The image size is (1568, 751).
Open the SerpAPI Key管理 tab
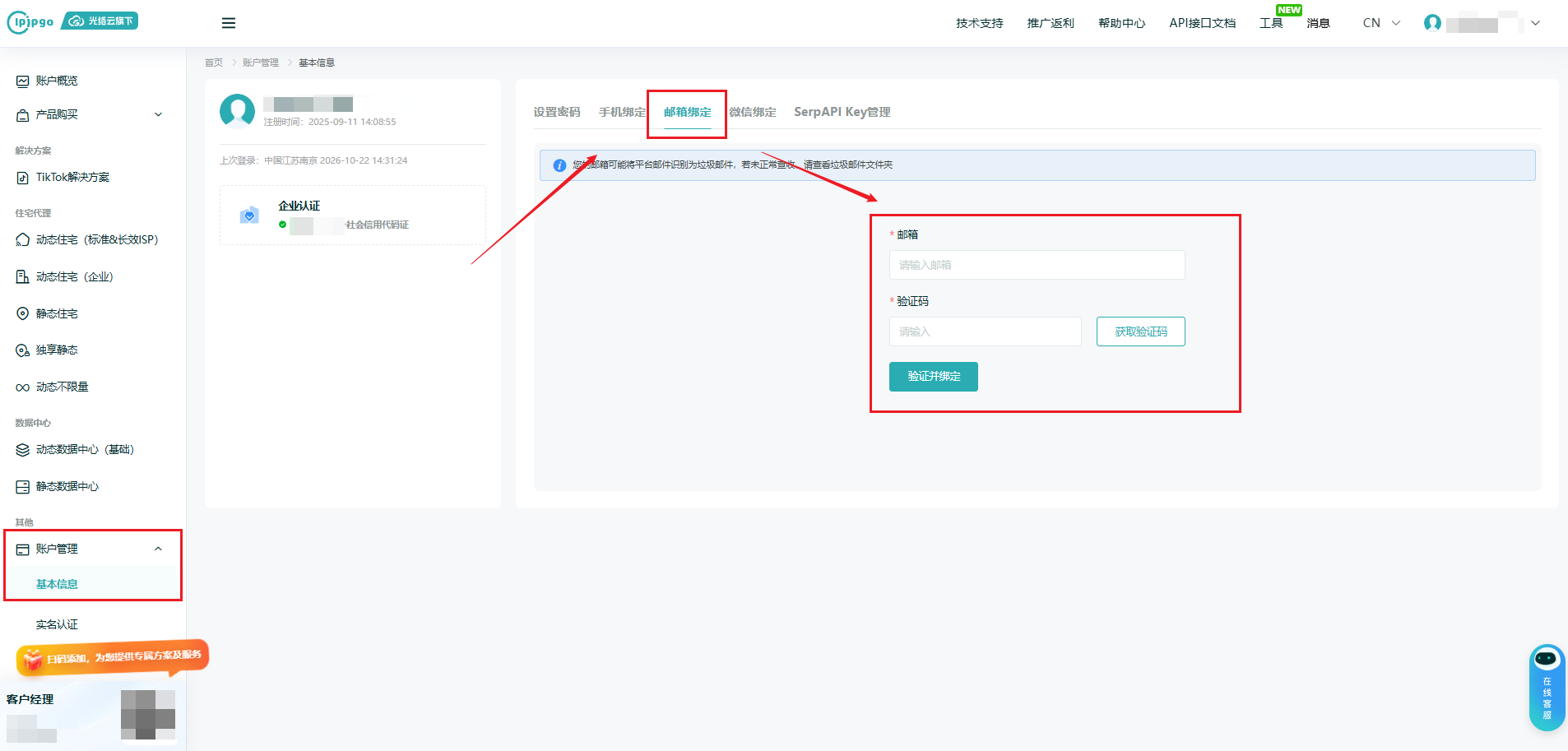coord(842,112)
